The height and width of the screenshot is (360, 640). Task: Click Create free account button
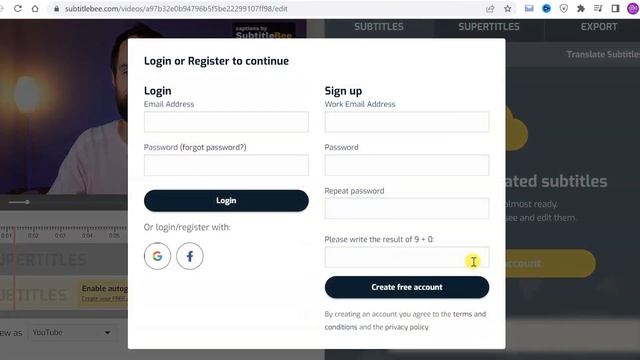(407, 287)
